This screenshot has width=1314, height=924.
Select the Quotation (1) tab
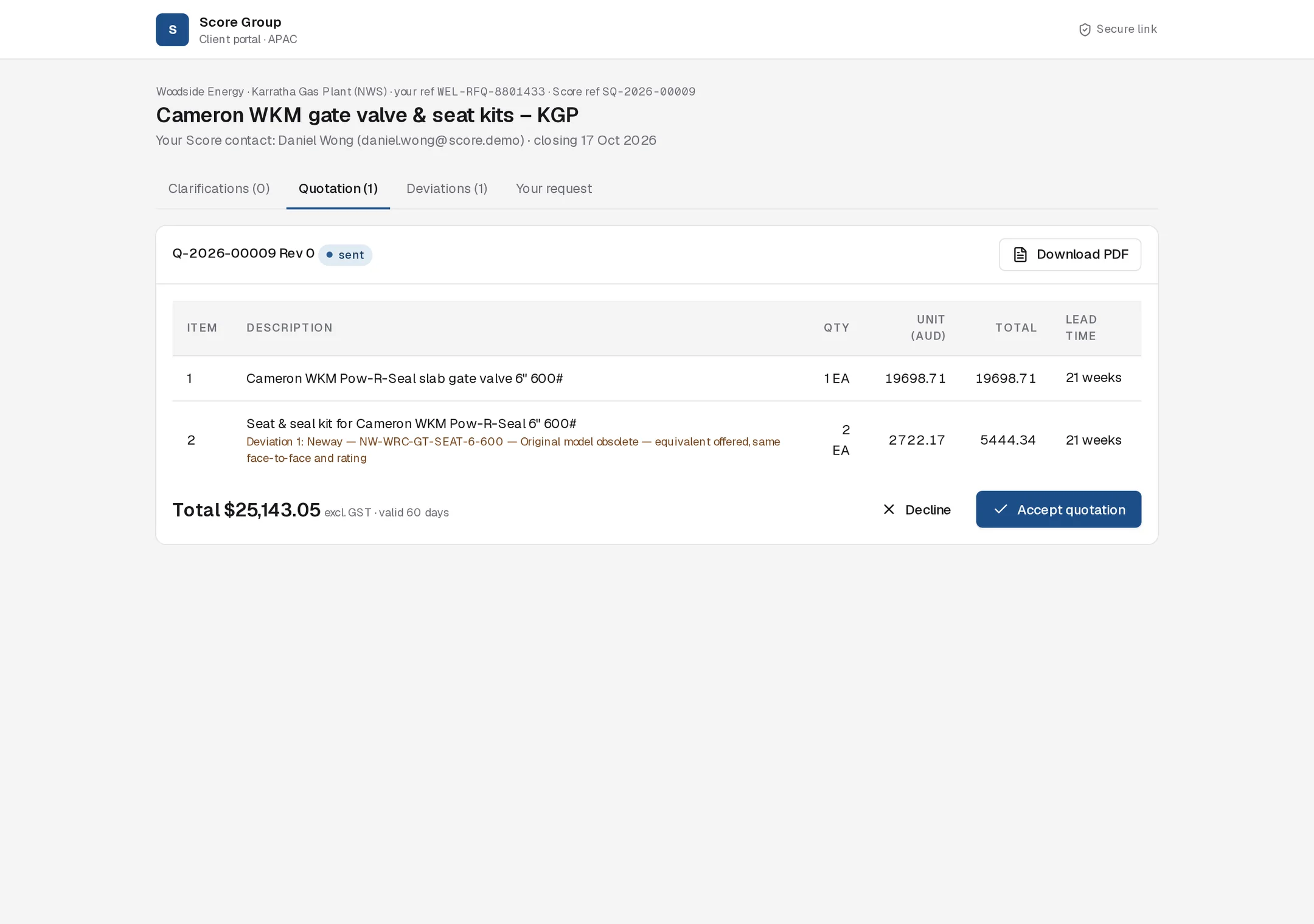coord(338,189)
